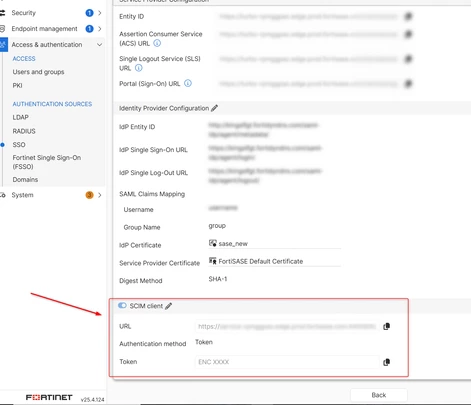Open the Service Provider Certificate selector
Image resolution: width=471 pixels, height=405 pixels.
tap(274, 261)
